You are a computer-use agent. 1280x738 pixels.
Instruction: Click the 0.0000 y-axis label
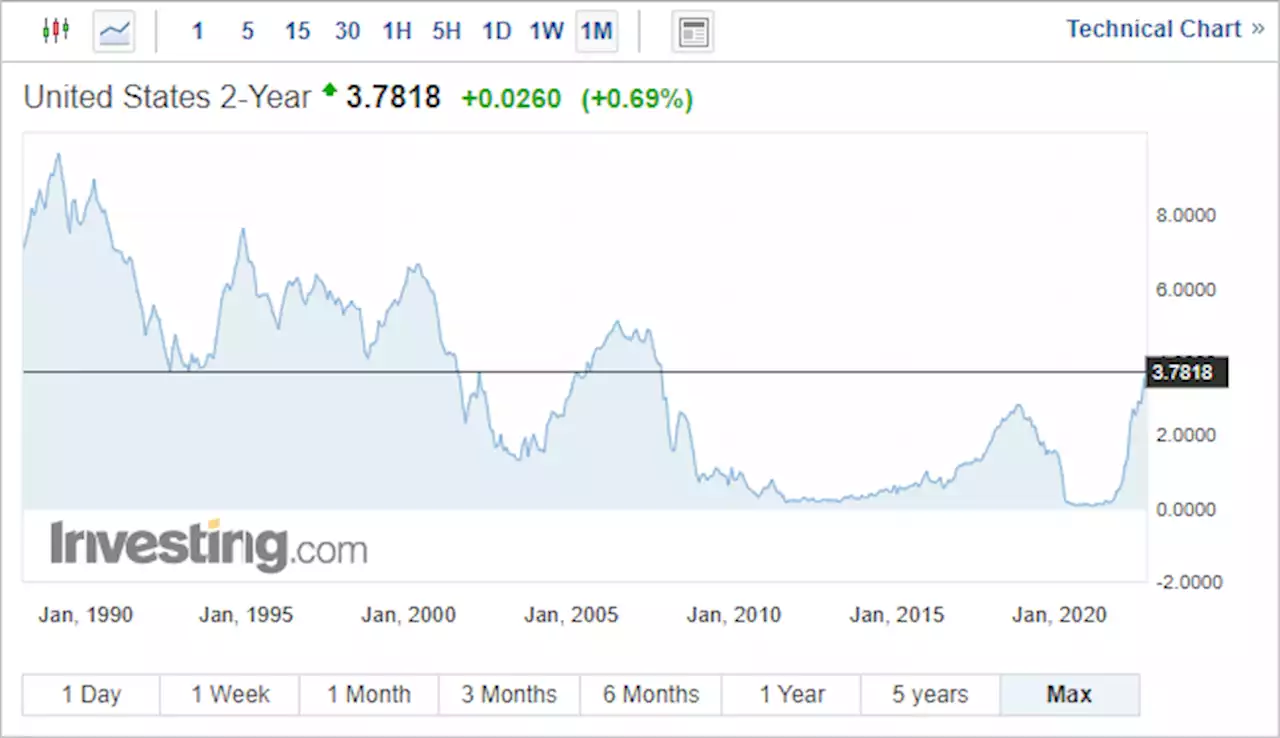[1184, 509]
